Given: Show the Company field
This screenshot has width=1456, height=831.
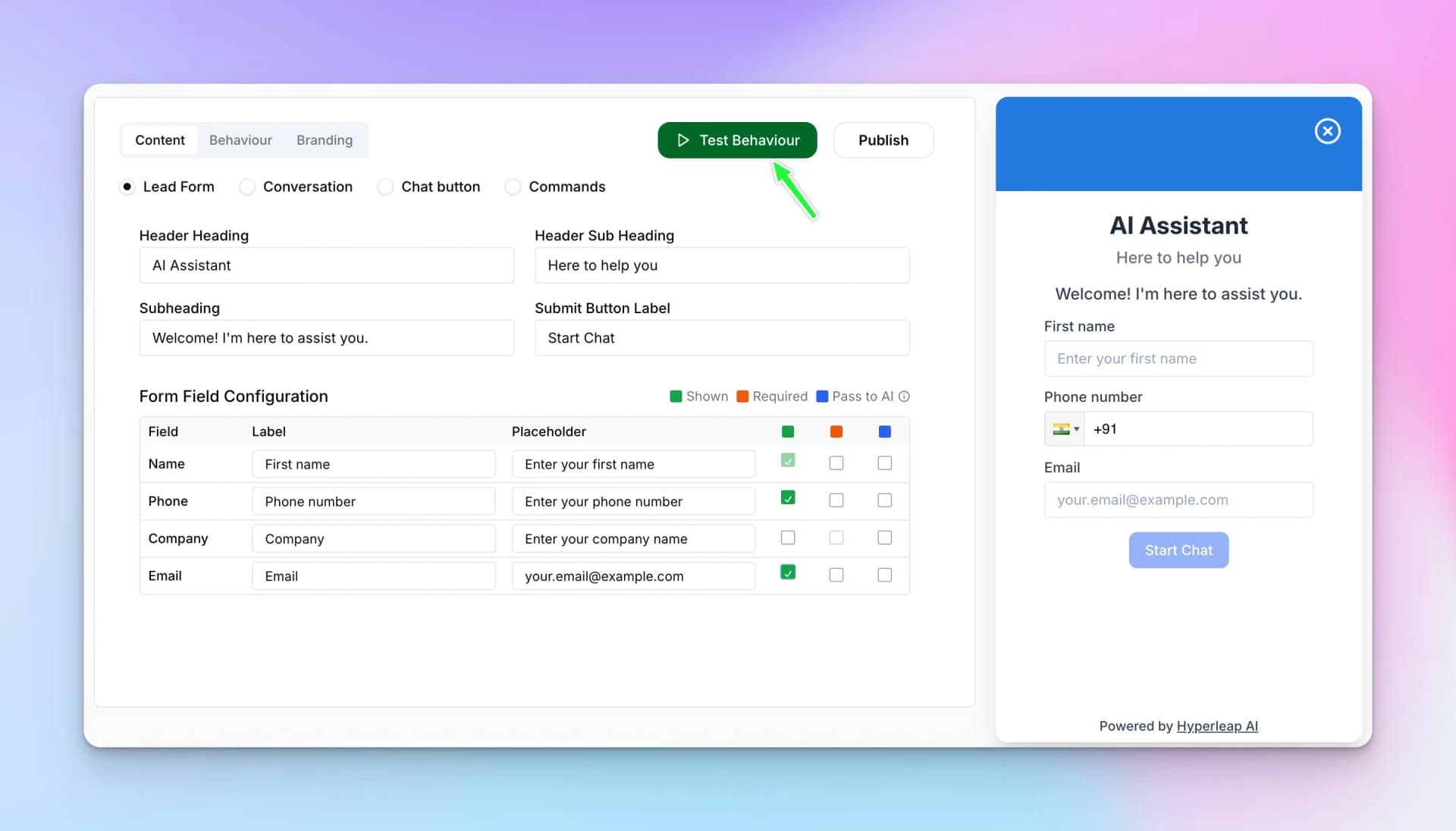Looking at the screenshot, I should 788,538.
